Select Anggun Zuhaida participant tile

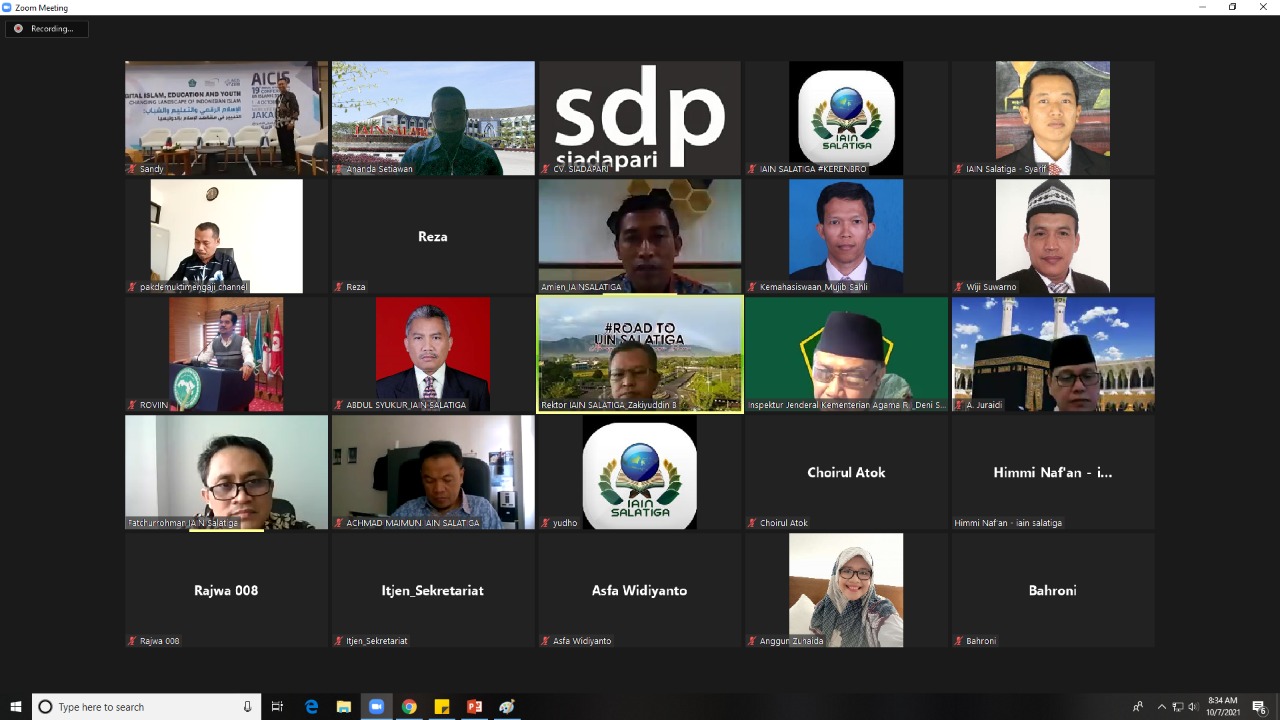pyautogui.click(x=846, y=590)
